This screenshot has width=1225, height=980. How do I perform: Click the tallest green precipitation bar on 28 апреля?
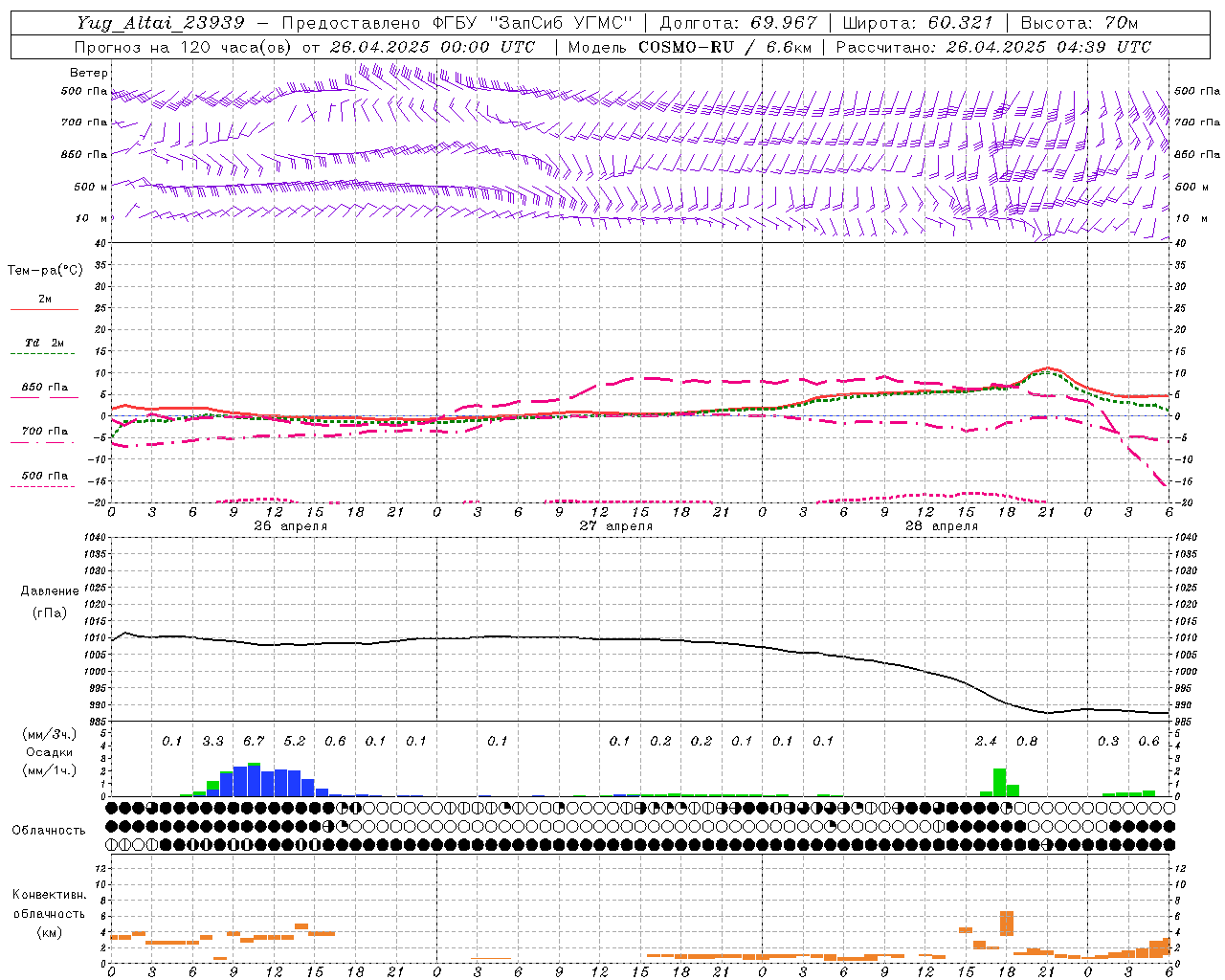click(x=999, y=783)
